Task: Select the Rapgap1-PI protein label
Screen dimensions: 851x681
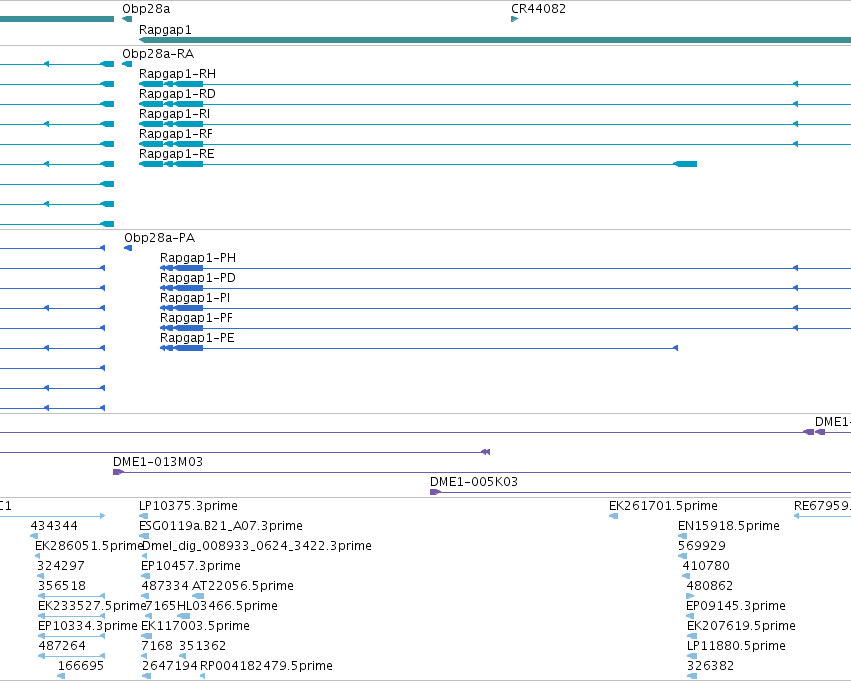Action: [x=195, y=298]
